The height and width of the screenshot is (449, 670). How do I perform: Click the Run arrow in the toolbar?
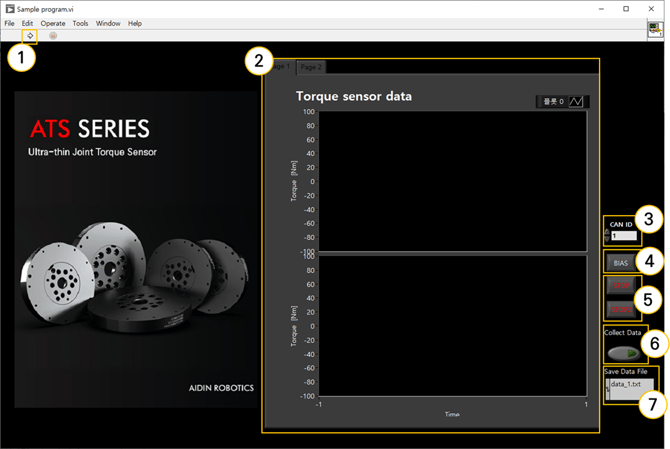30,35
